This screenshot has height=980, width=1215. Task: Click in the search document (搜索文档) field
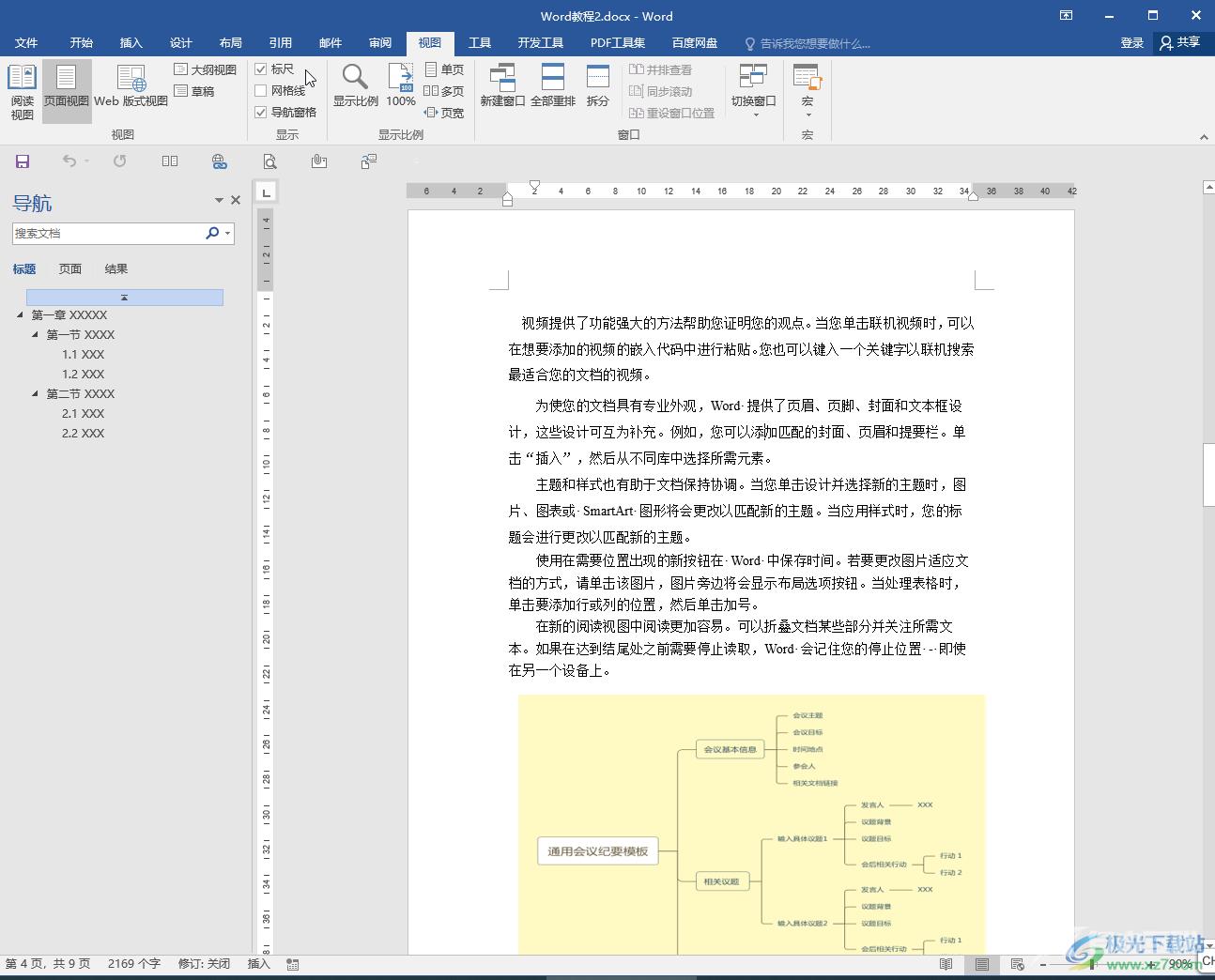click(107, 234)
